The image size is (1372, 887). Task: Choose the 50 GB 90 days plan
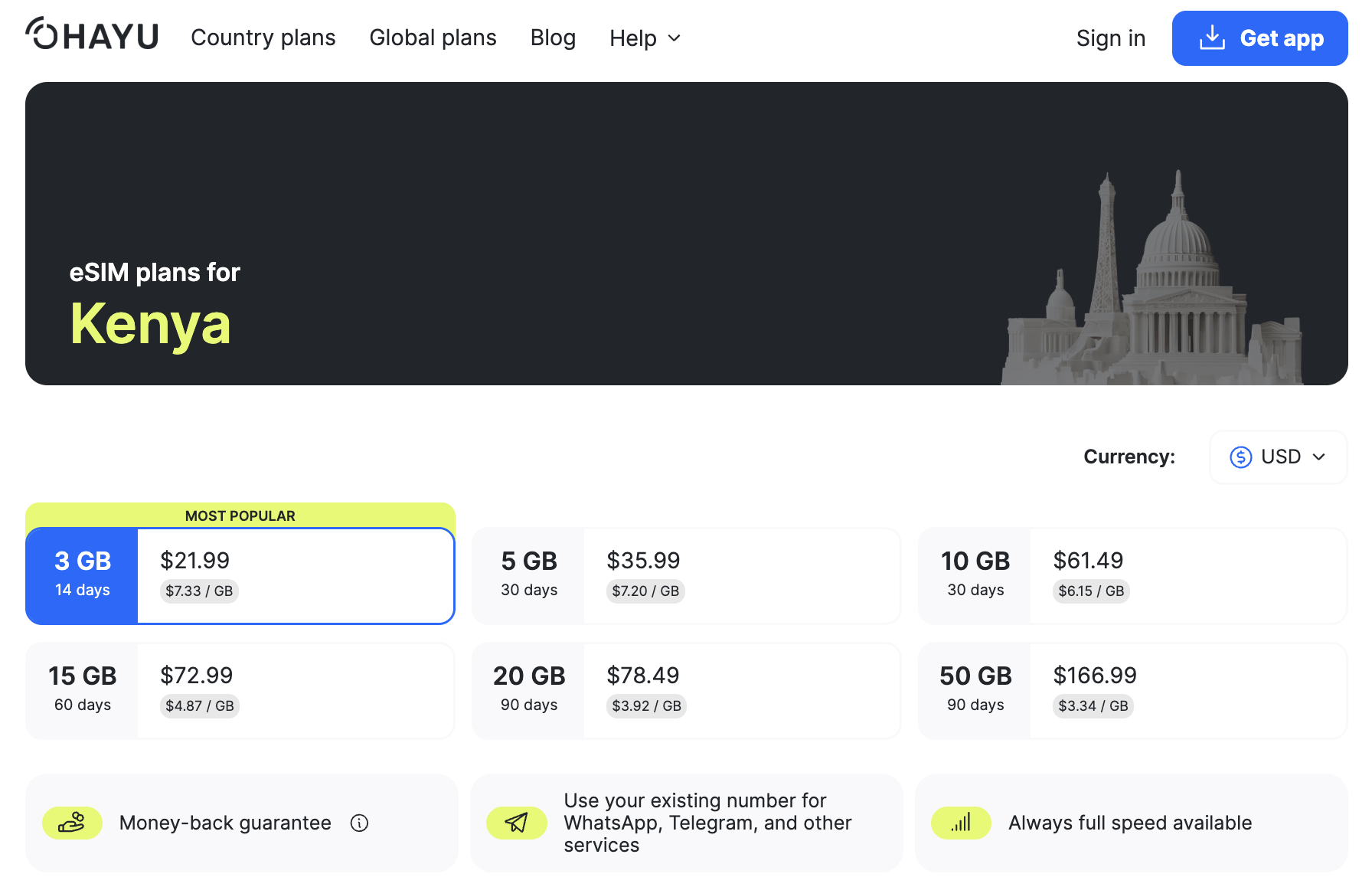1132,690
